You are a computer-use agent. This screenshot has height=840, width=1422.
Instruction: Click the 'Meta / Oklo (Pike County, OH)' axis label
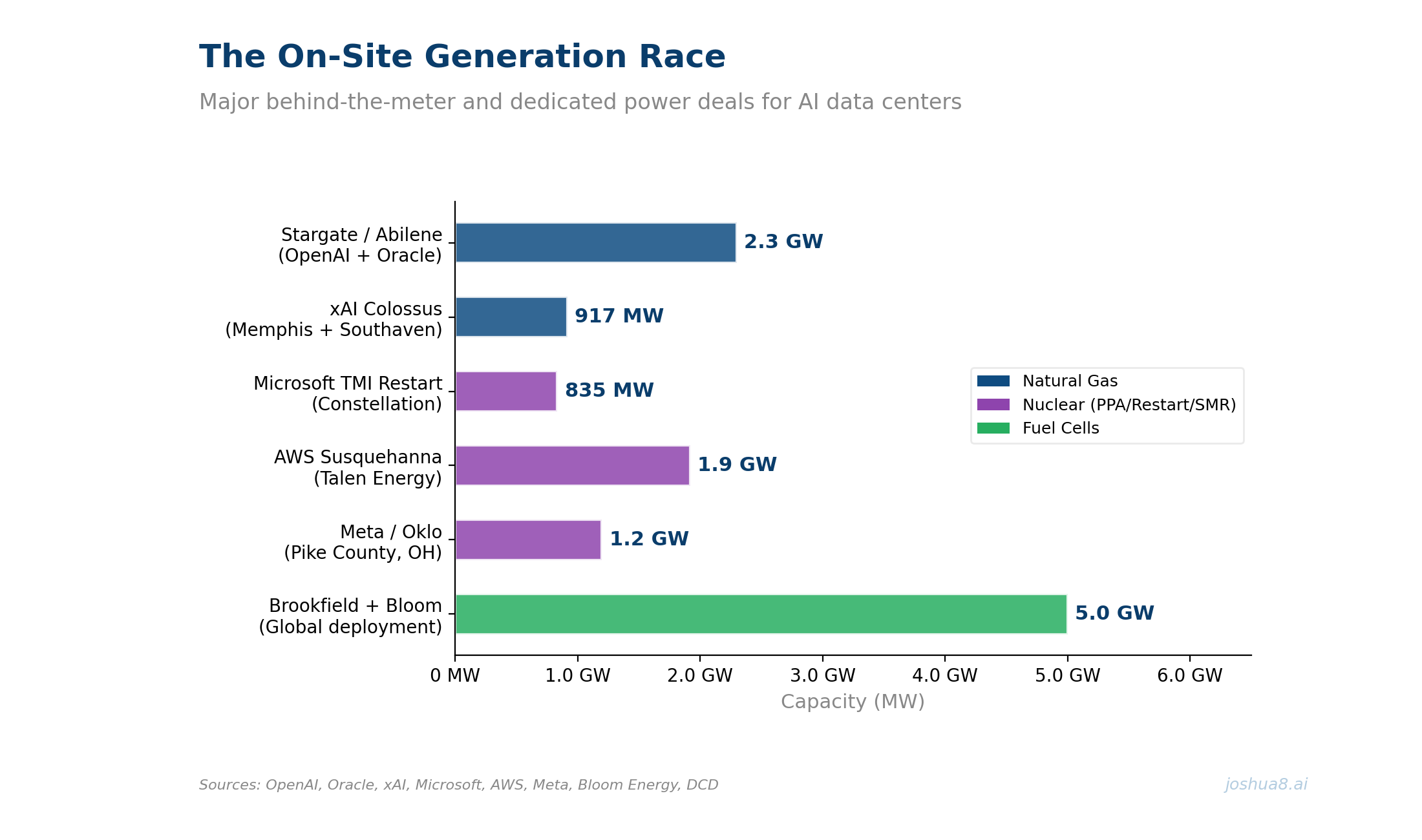pos(363,542)
